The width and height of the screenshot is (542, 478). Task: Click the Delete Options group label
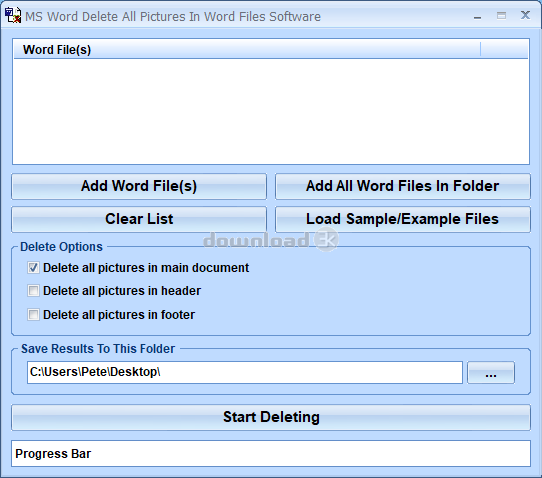tap(62, 247)
